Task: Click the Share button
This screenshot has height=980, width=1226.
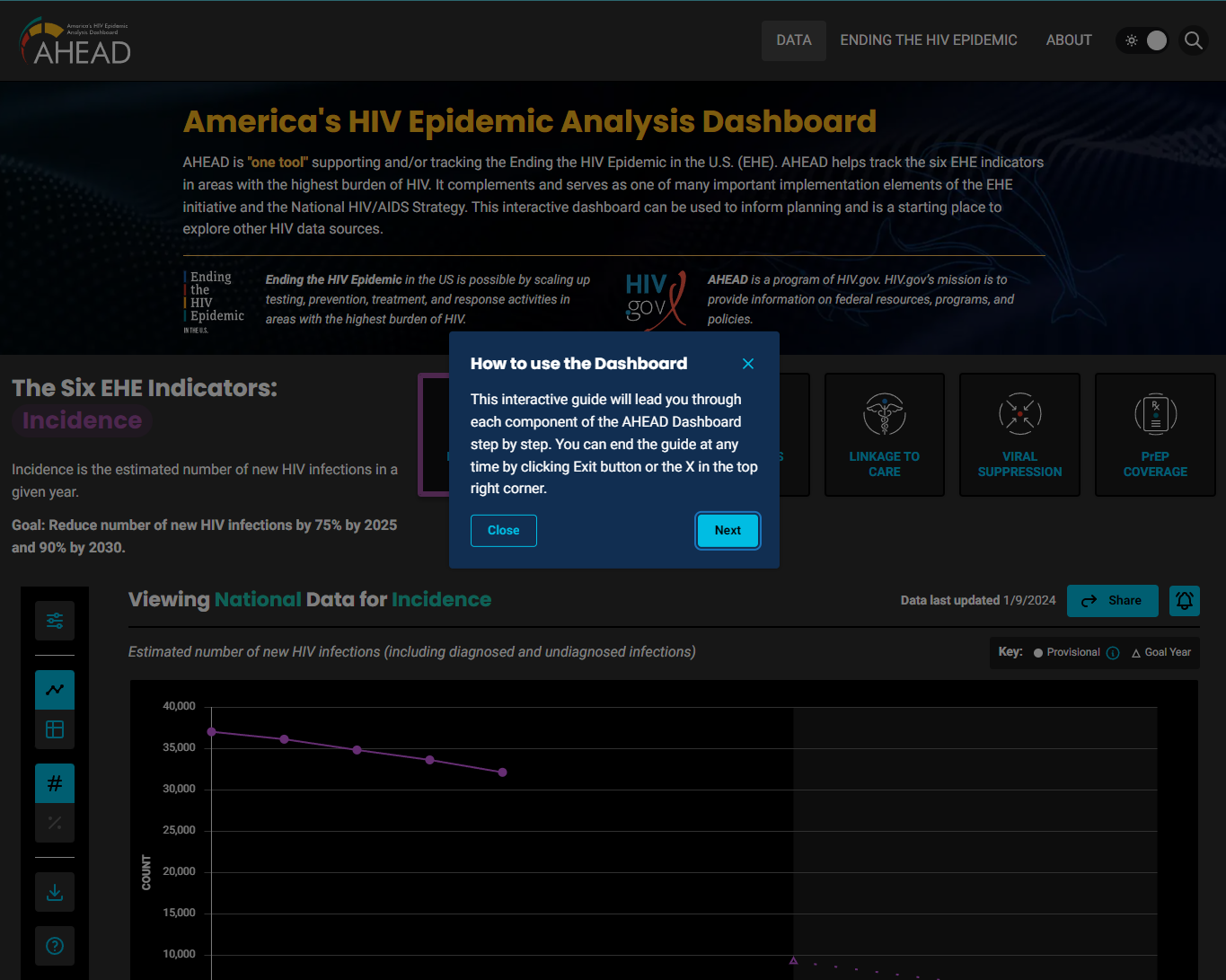Action: point(1112,601)
